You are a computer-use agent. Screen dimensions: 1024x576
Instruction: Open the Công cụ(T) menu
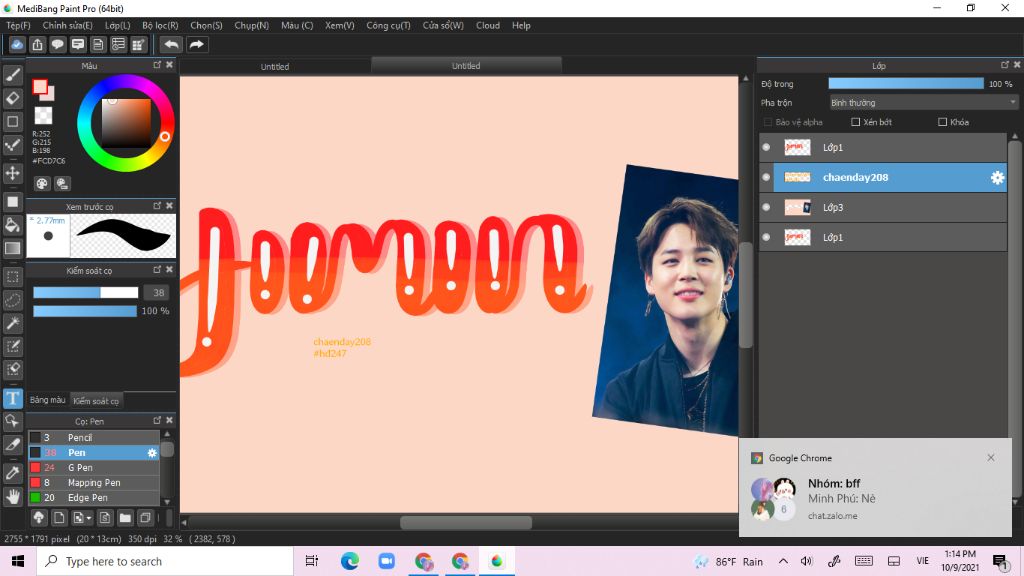[388, 25]
